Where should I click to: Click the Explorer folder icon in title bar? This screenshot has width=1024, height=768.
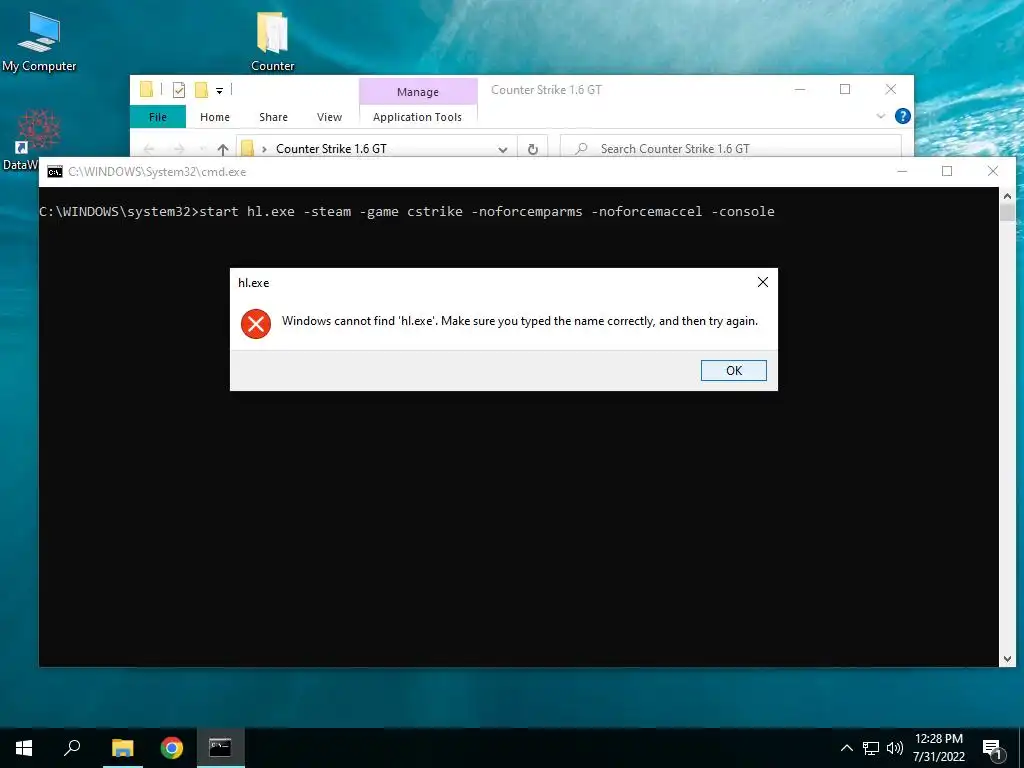click(x=146, y=89)
